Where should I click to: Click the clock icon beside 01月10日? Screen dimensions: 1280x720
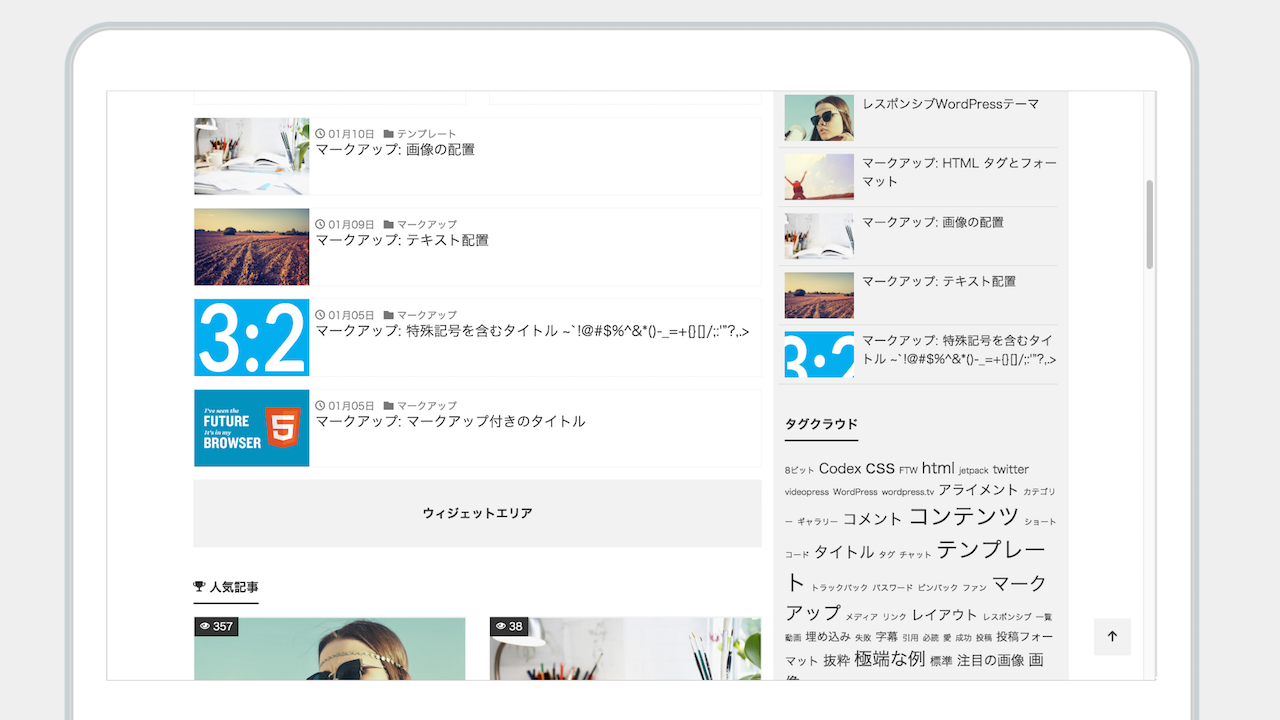[320, 134]
